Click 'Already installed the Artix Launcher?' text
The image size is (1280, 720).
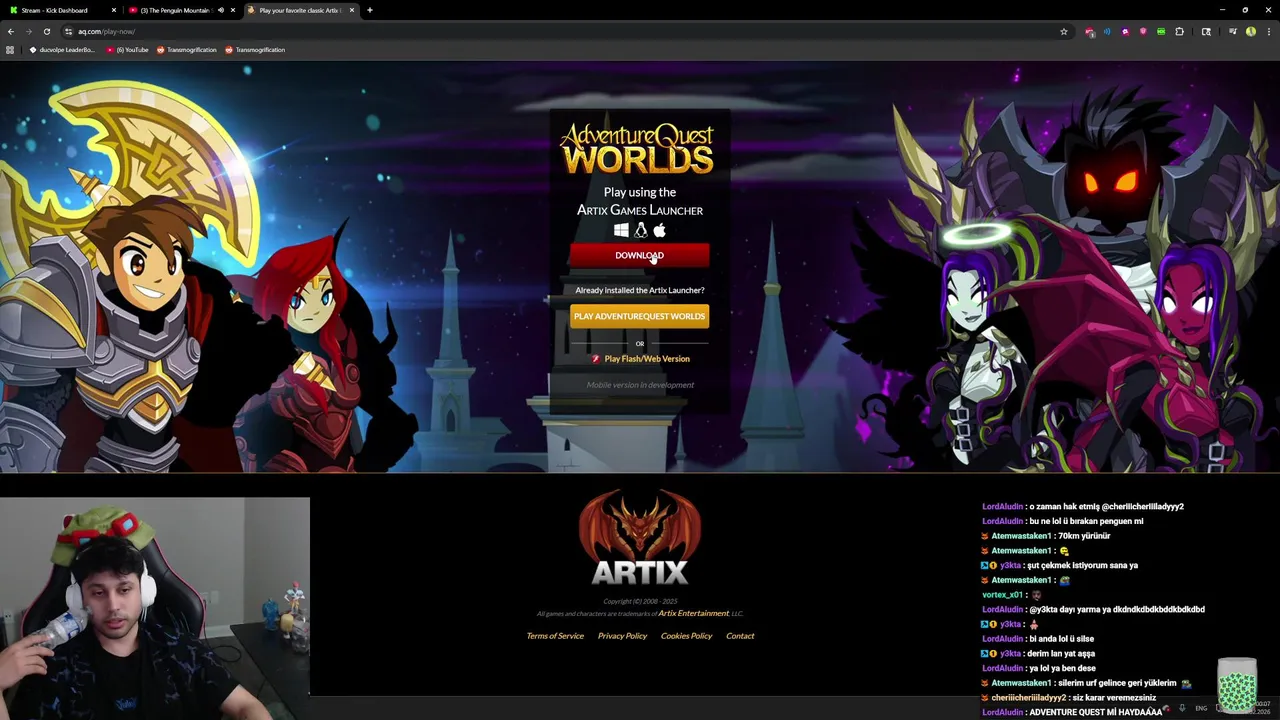[x=640, y=290]
